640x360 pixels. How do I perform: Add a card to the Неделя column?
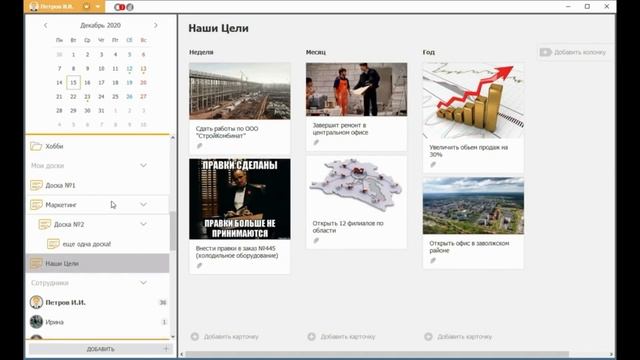(x=225, y=337)
